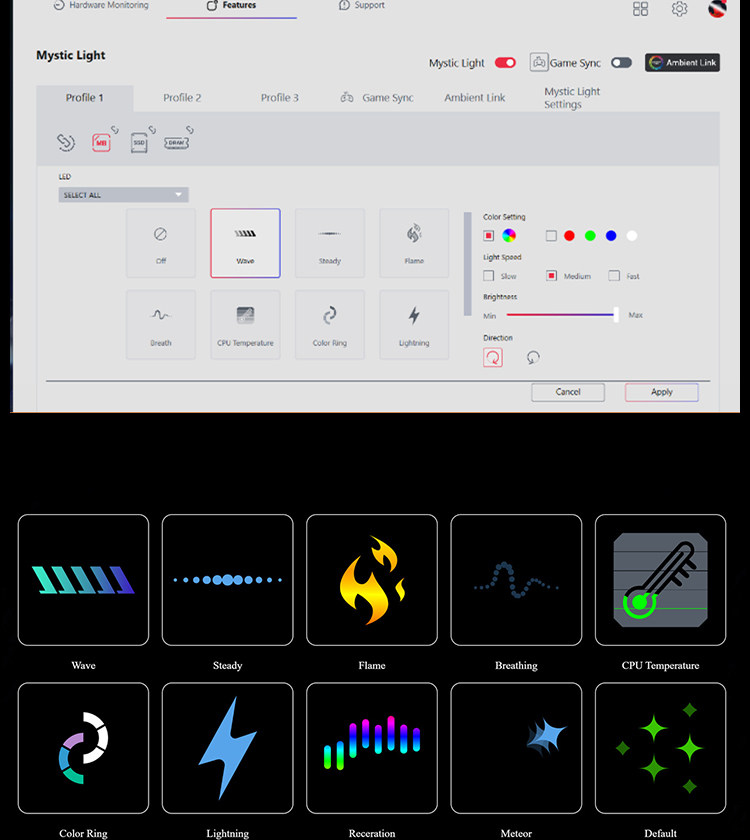This screenshot has width=750, height=840.
Task: Switch to Profile 1 tab
Action: [85, 98]
